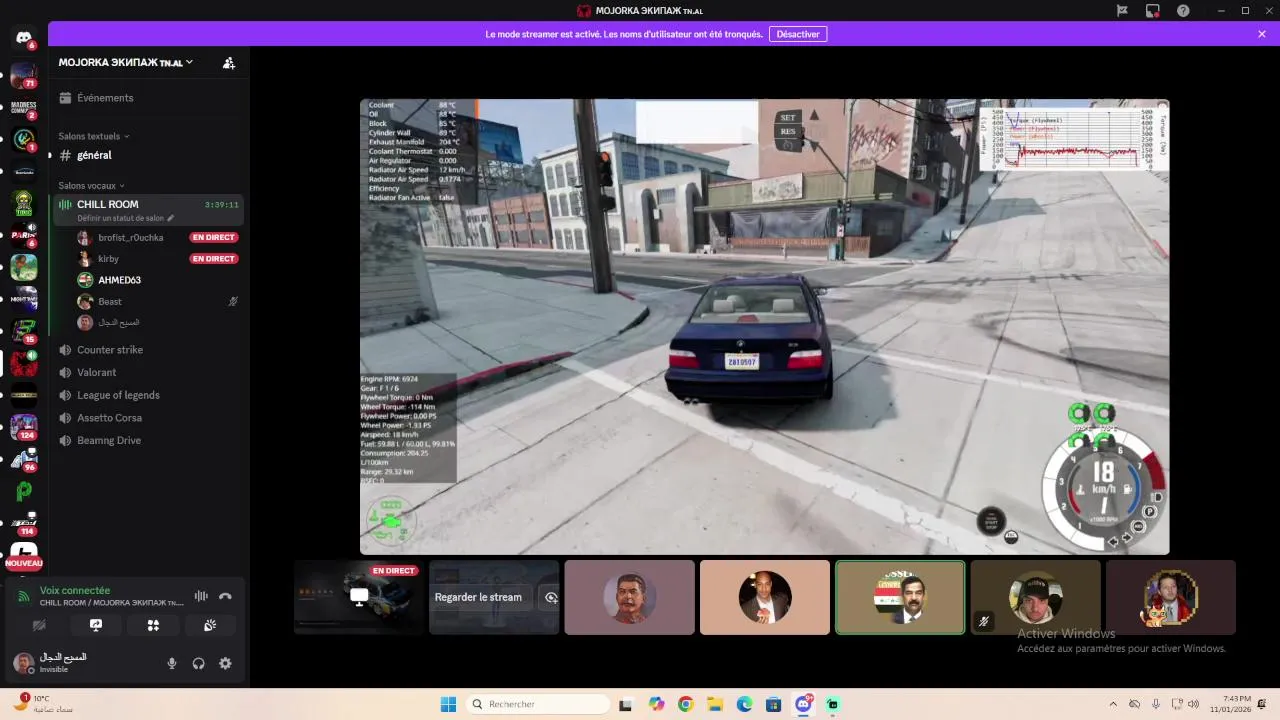1280x720 pixels.
Task: Open the EN DIRECT stream thumbnail tile
Action: point(359,597)
